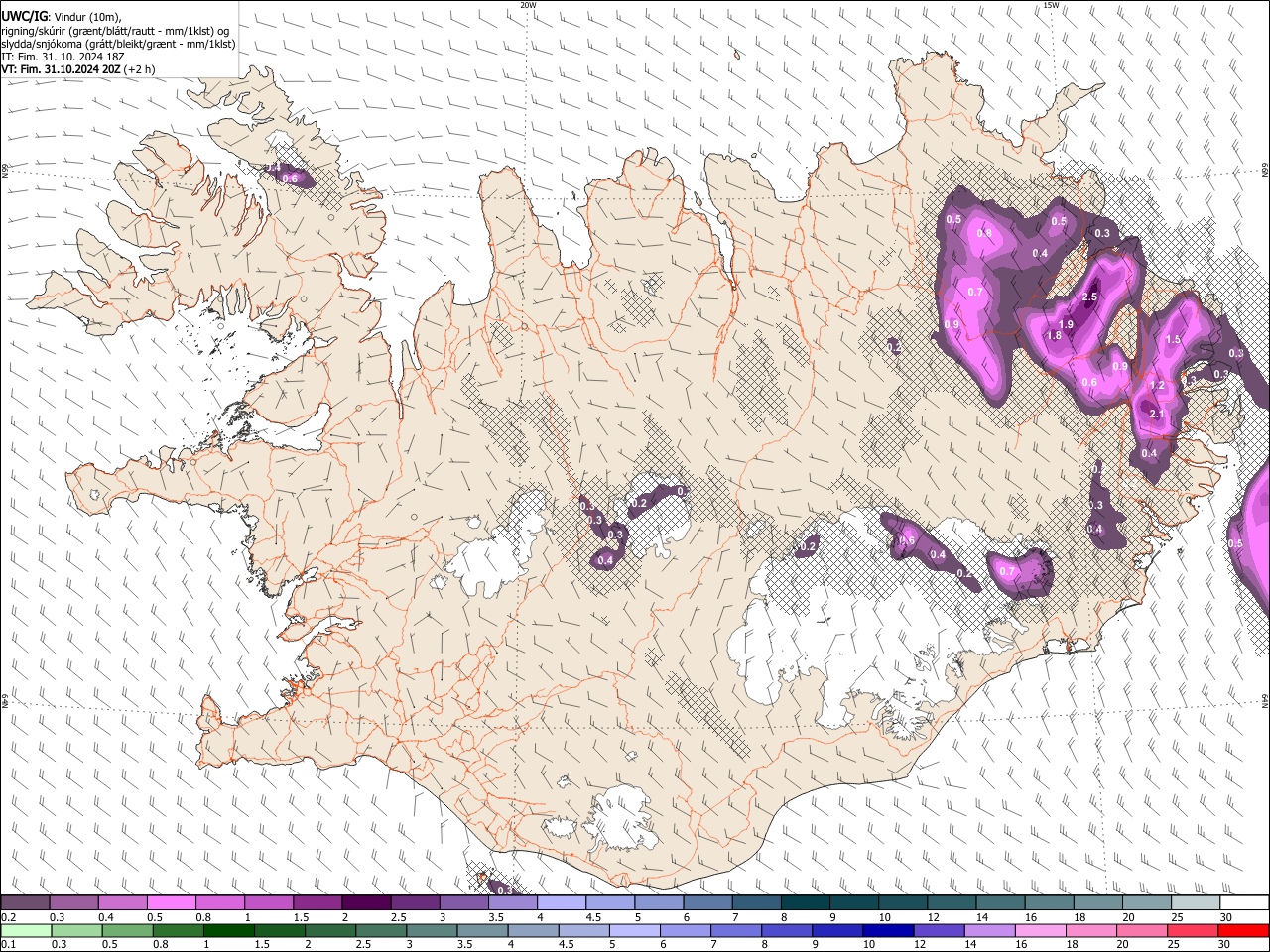Viewport: 1270px width, 952px height.
Task: Click top-row legend swatch between 2.5 and 3
Action: (415, 903)
